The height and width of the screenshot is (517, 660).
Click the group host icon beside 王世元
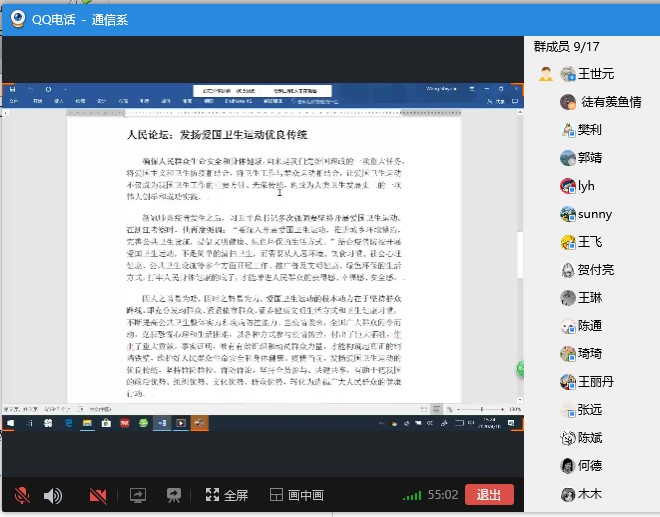coord(545,74)
